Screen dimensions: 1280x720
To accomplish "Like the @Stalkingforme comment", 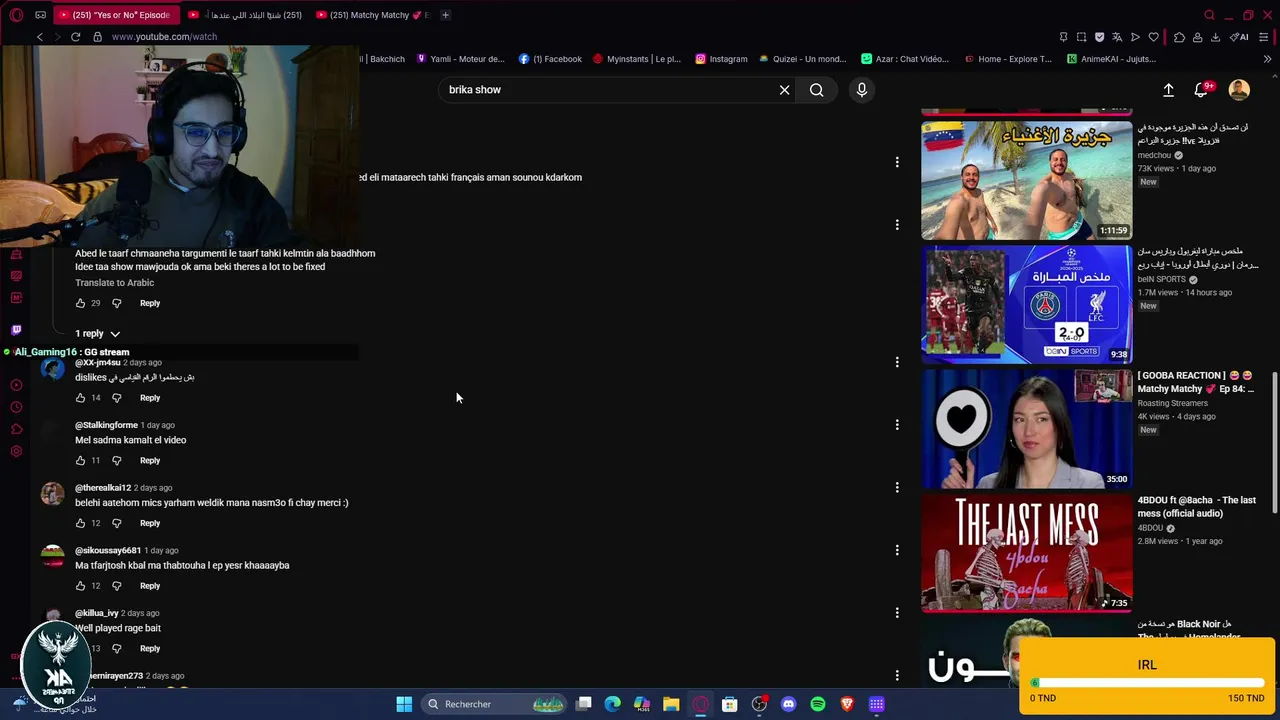I will click(x=81, y=461).
